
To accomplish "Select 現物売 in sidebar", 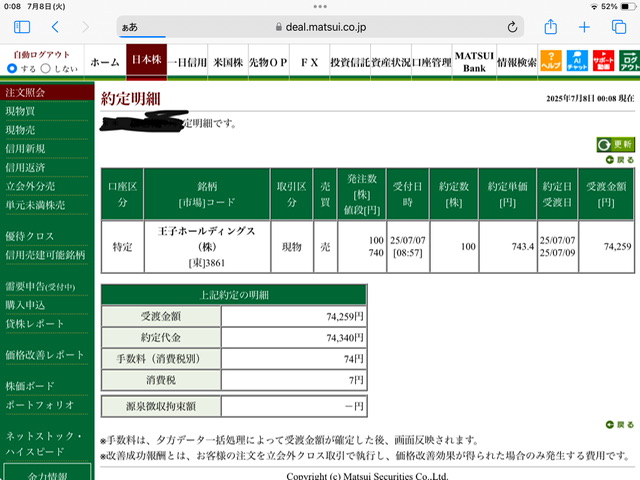I will point(20,130).
